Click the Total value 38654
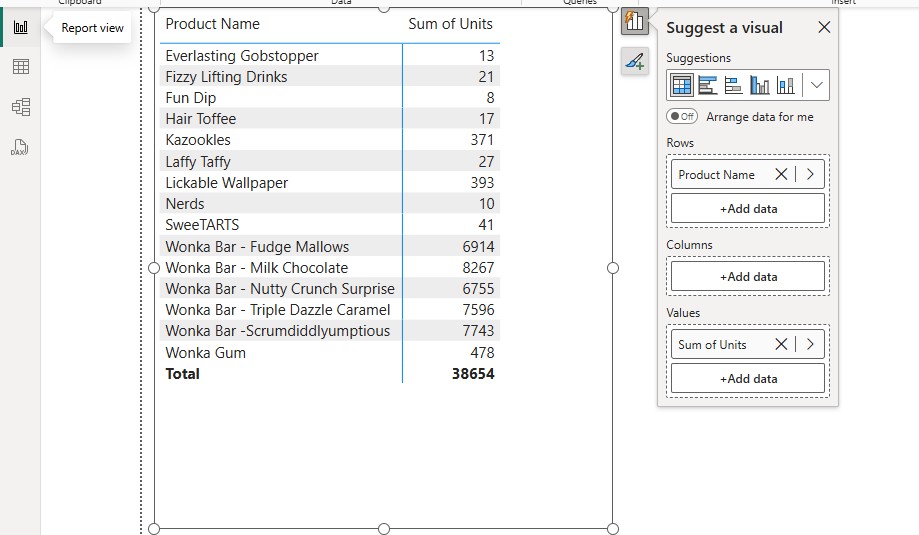 (x=473, y=374)
